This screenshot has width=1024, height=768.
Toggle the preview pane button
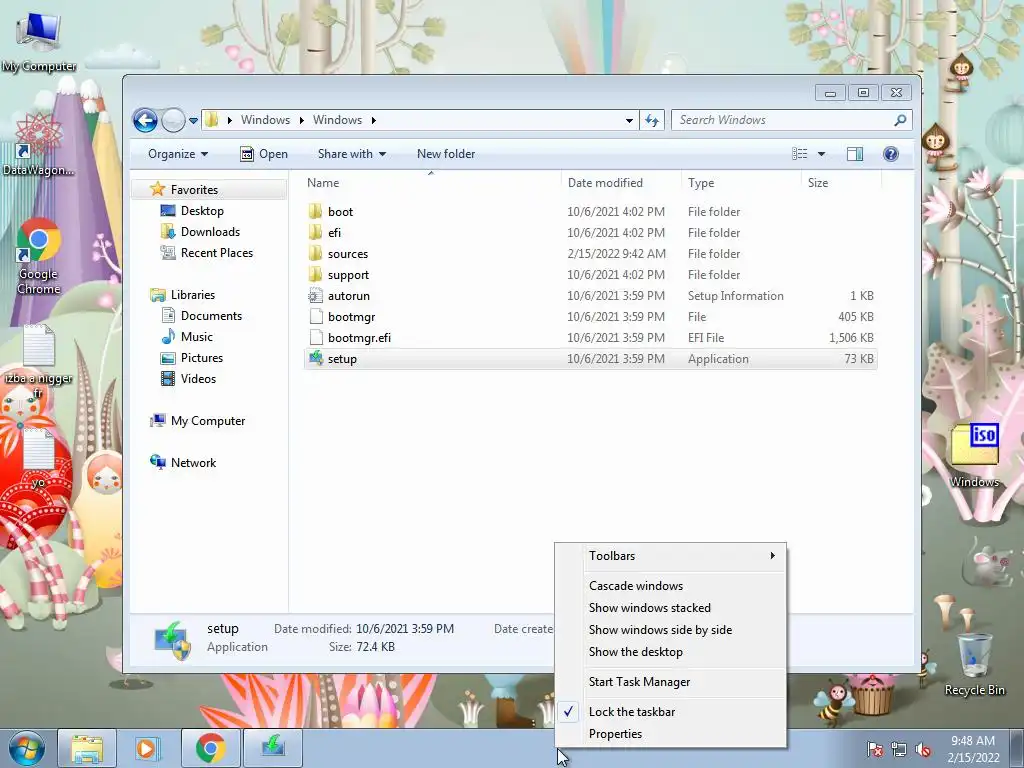(x=855, y=154)
